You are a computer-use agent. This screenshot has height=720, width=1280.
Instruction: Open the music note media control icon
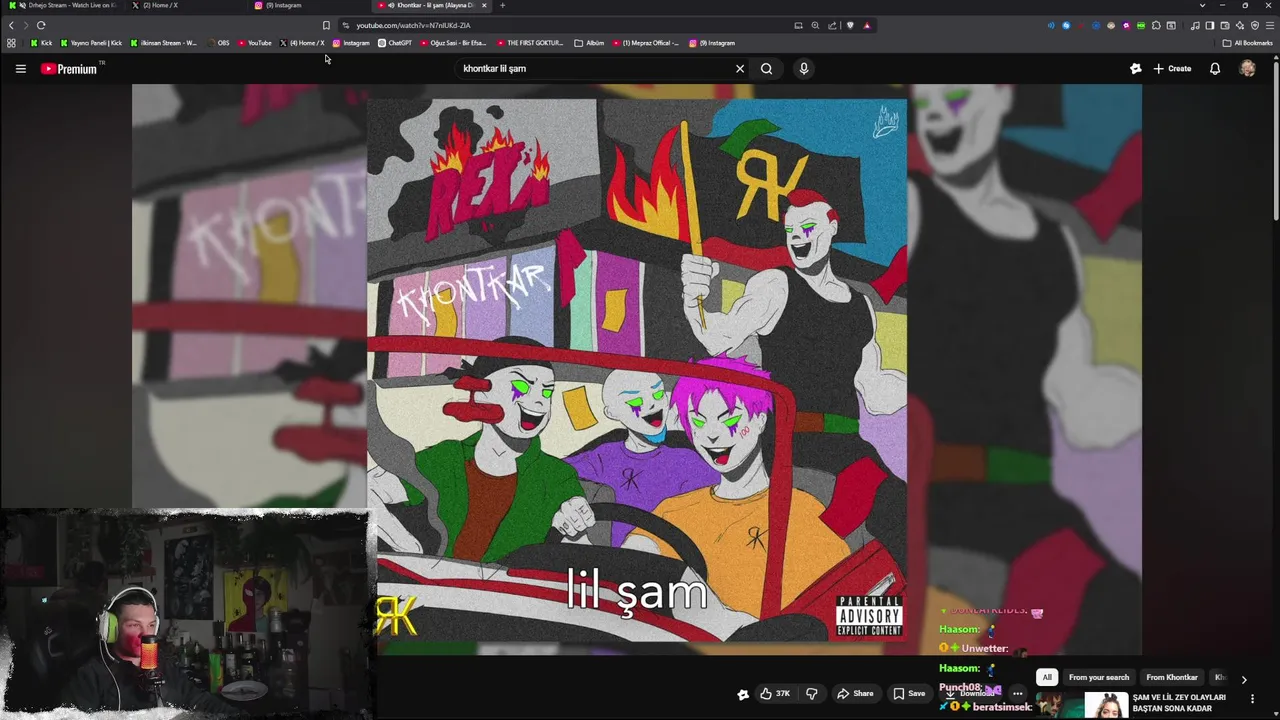coord(1195,25)
